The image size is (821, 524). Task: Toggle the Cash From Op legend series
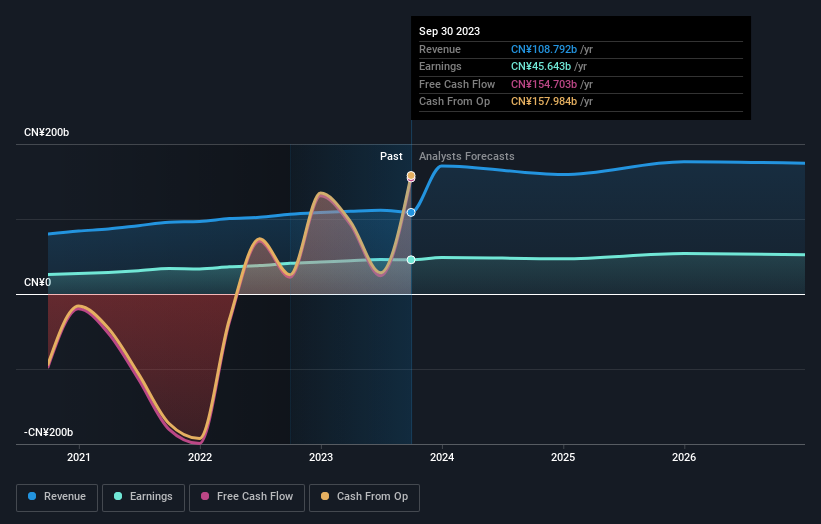[x=364, y=497]
